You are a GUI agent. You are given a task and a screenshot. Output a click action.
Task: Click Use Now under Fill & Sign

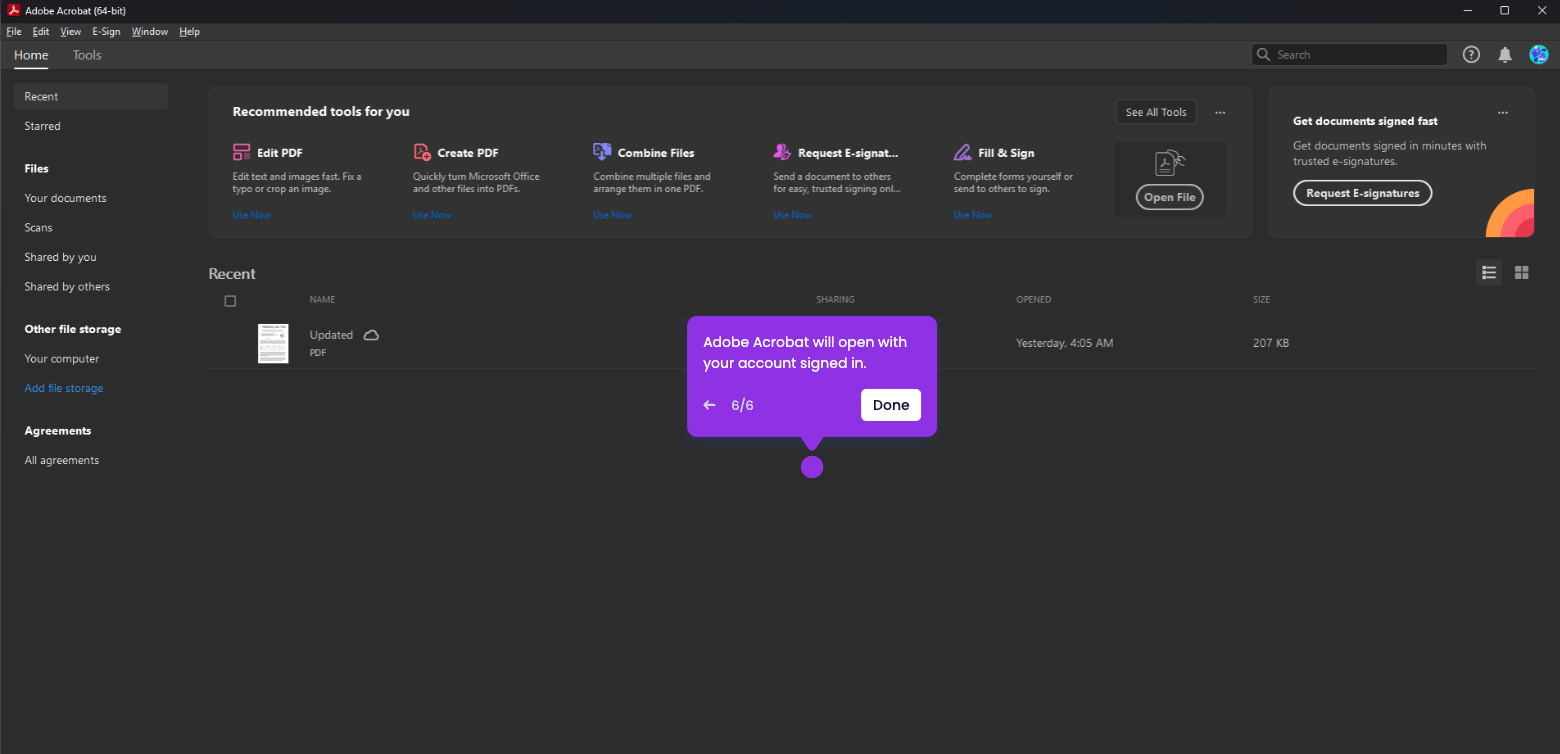click(x=973, y=215)
